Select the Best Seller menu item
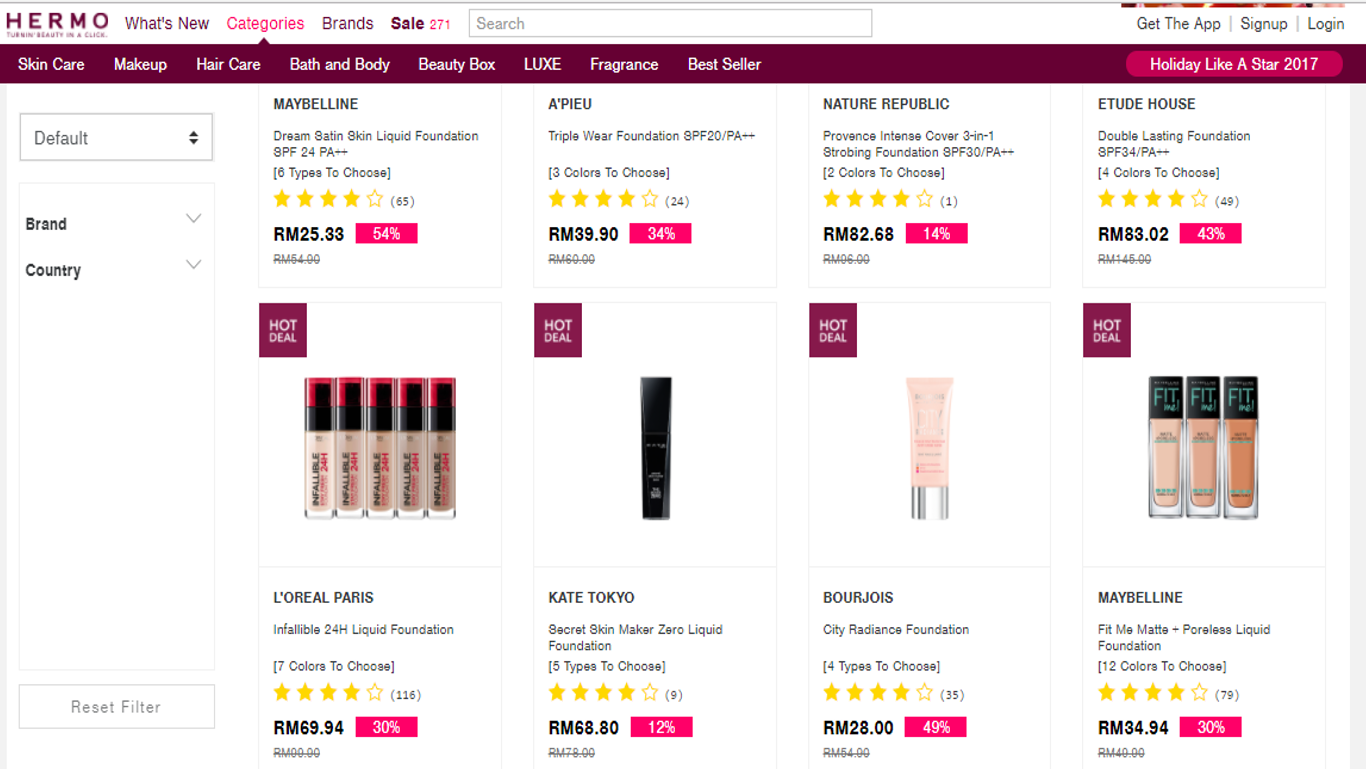This screenshot has height=769, width=1366. (724, 64)
